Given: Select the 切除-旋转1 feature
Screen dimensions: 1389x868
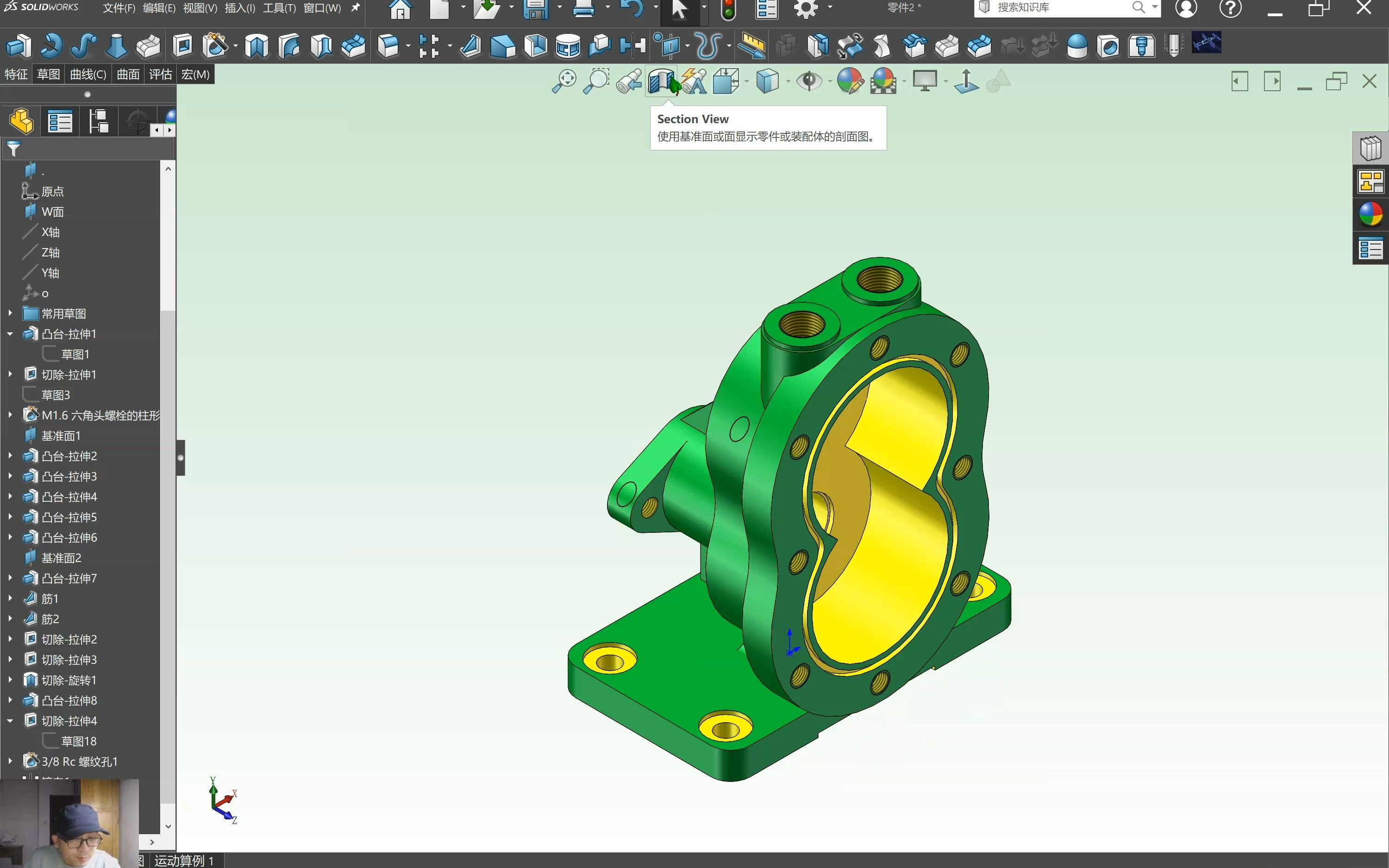Looking at the screenshot, I should click(x=69, y=680).
